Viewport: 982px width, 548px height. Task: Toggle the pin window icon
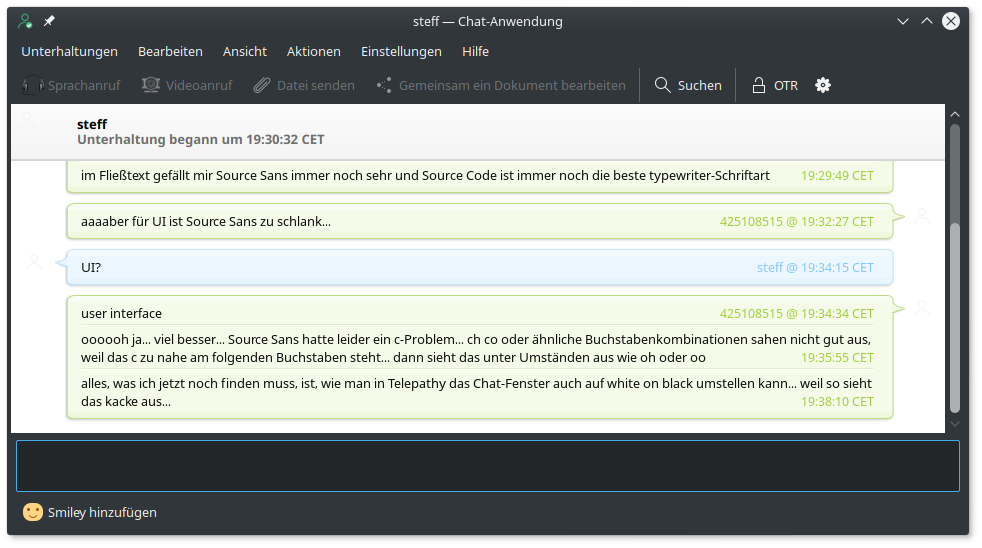pyautogui.click(x=49, y=21)
